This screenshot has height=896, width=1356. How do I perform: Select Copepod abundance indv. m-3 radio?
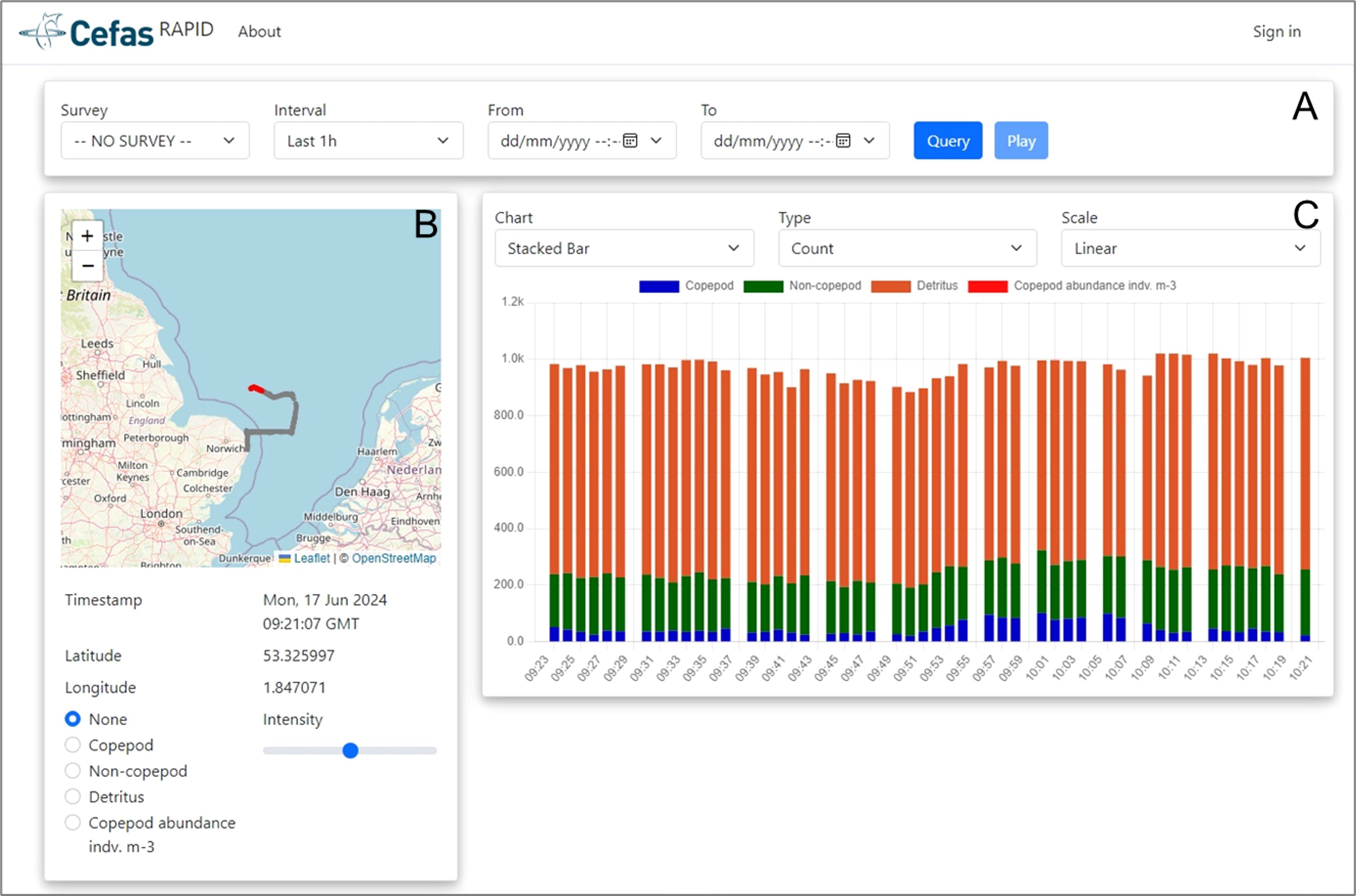[x=73, y=823]
